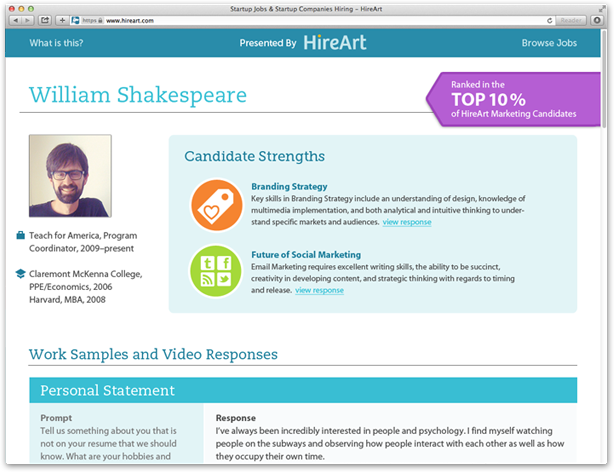
Task: Click the orange Branding Strategy tag icon
Action: tap(216, 205)
